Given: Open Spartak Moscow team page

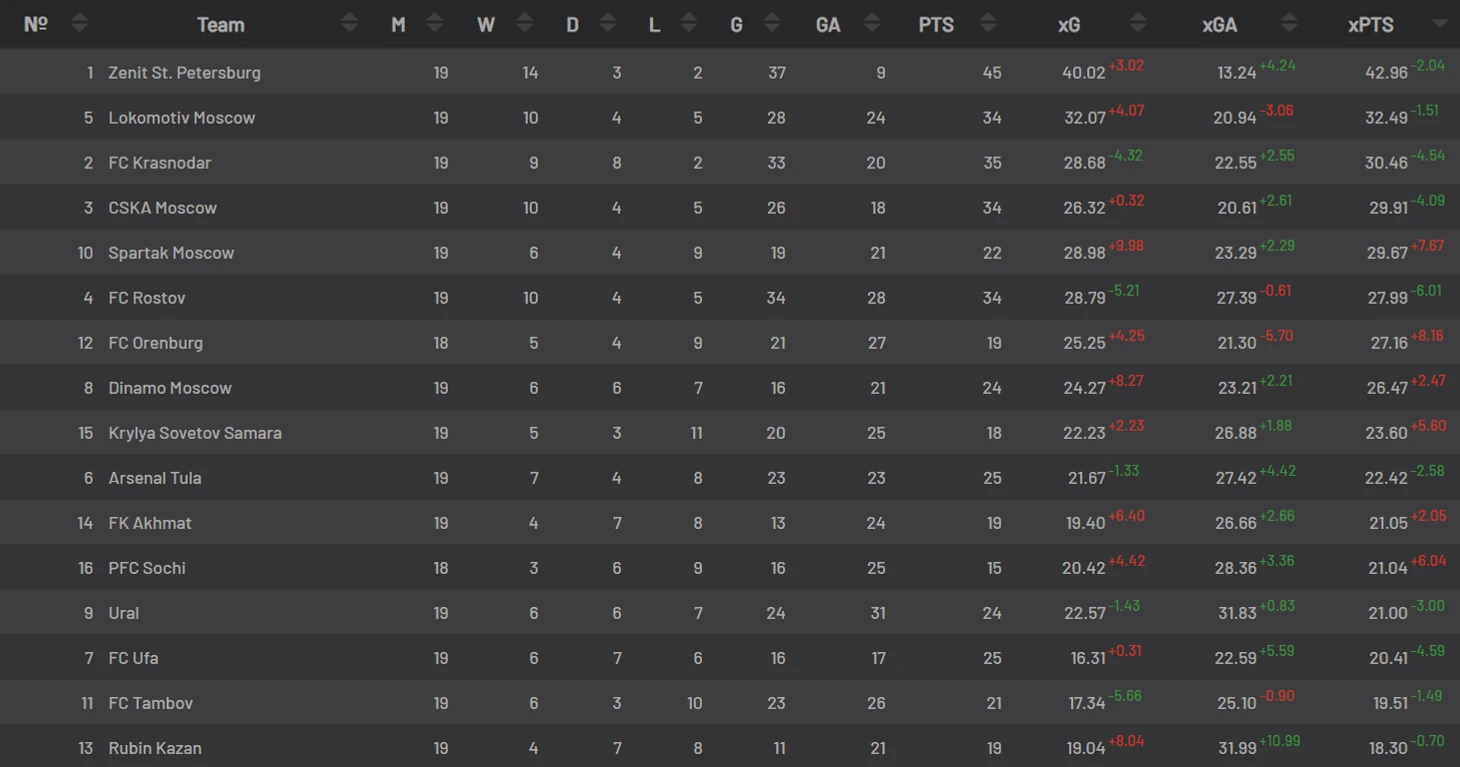Looking at the screenshot, I should coord(171,253).
